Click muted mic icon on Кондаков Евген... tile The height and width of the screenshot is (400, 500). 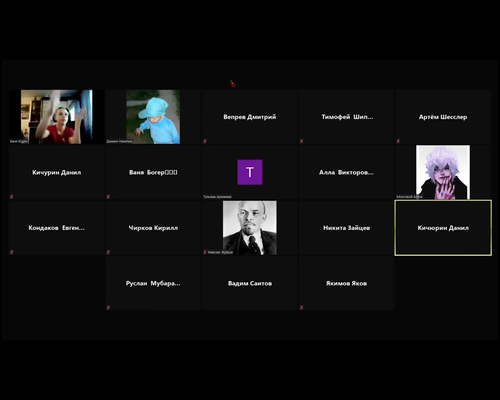tap(12, 252)
